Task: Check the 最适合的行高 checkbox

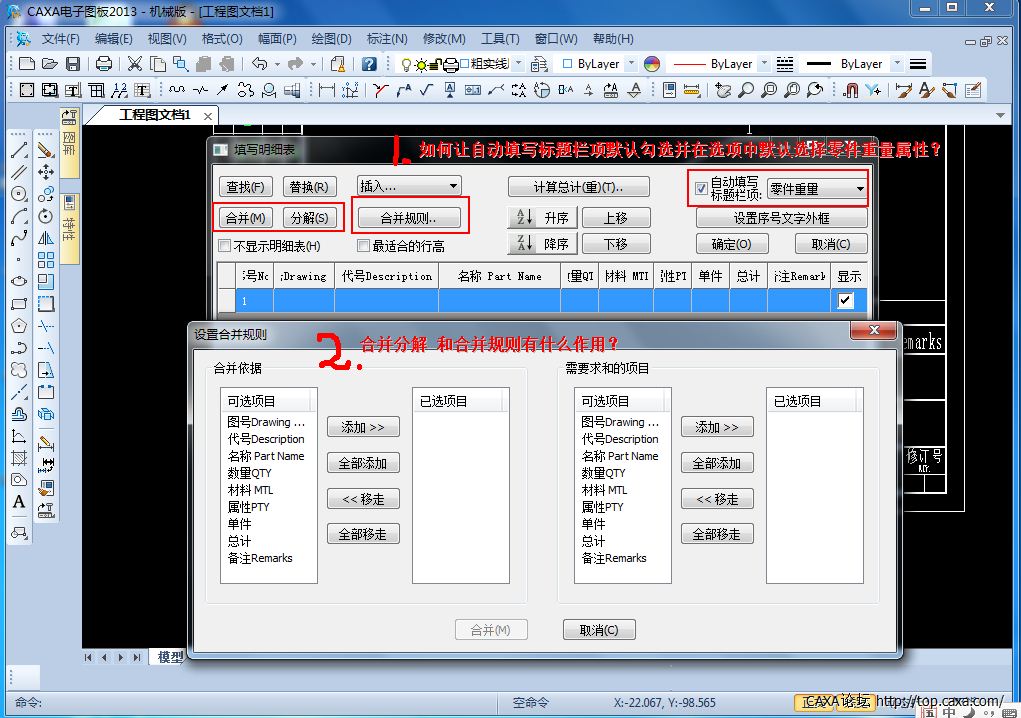Action: coord(364,245)
